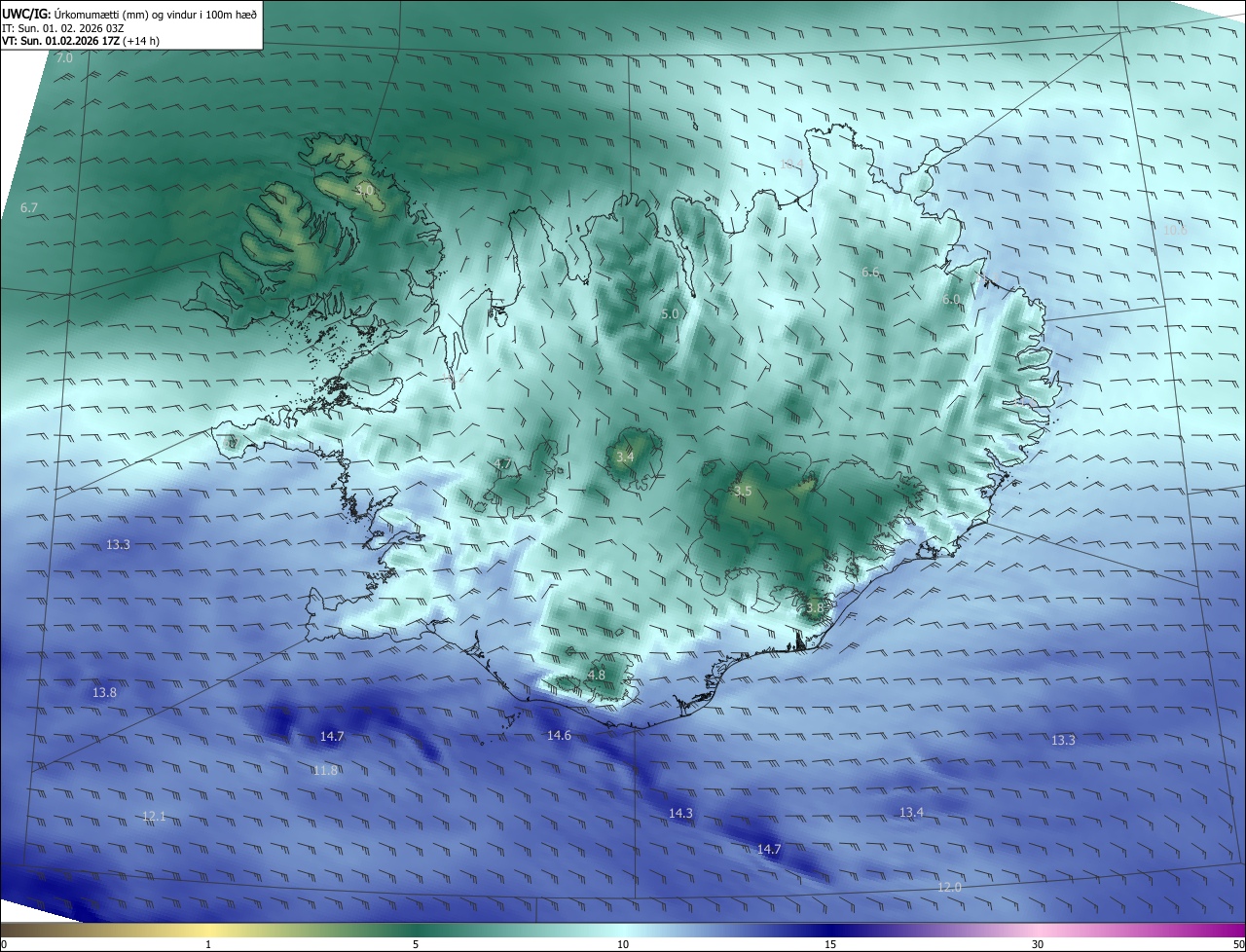The height and width of the screenshot is (952, 1246).
Task: Select the 10 tick on the color scale
Action: coord(623,945)
